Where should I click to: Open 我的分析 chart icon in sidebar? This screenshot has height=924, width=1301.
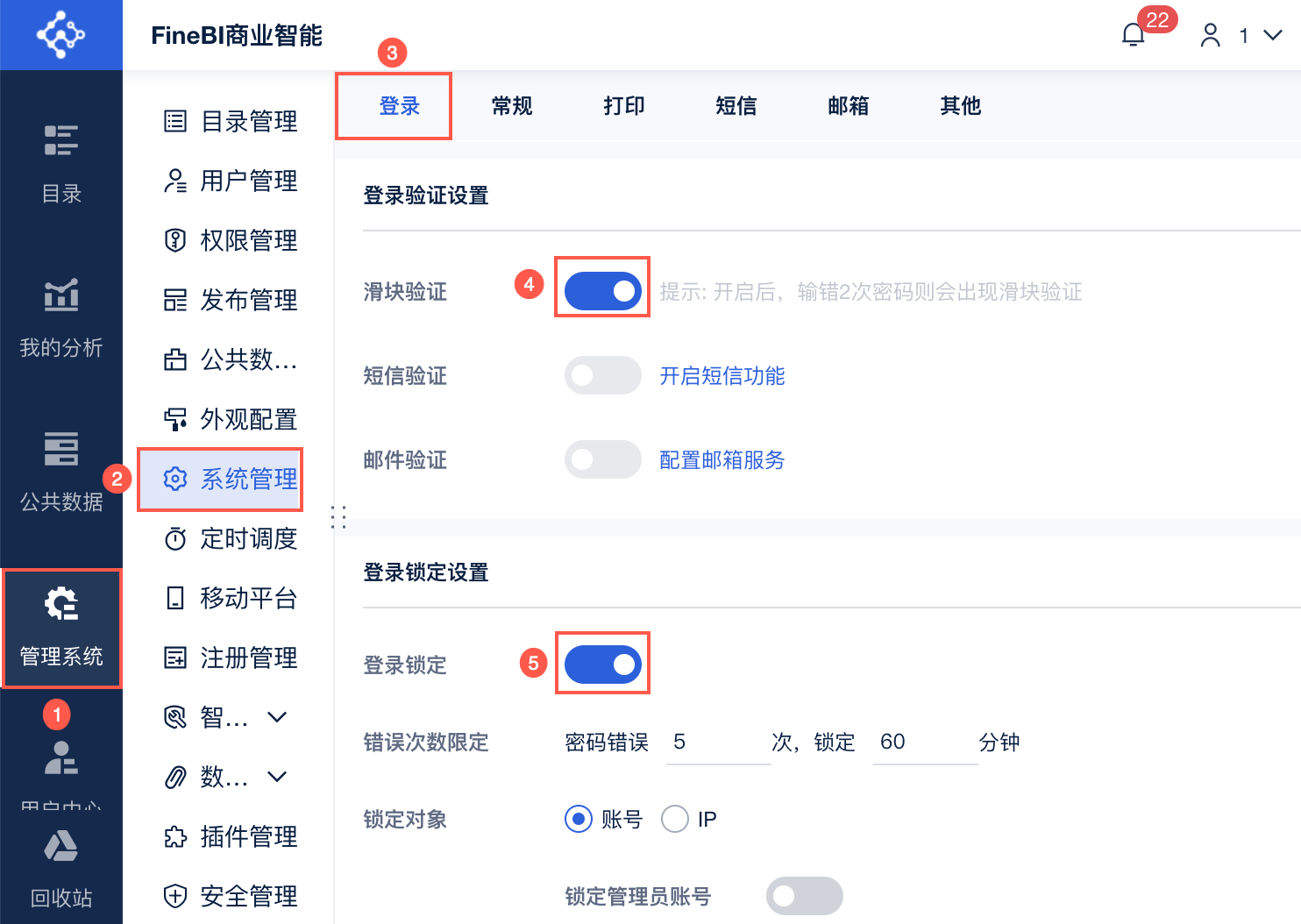tap(61, 295)
